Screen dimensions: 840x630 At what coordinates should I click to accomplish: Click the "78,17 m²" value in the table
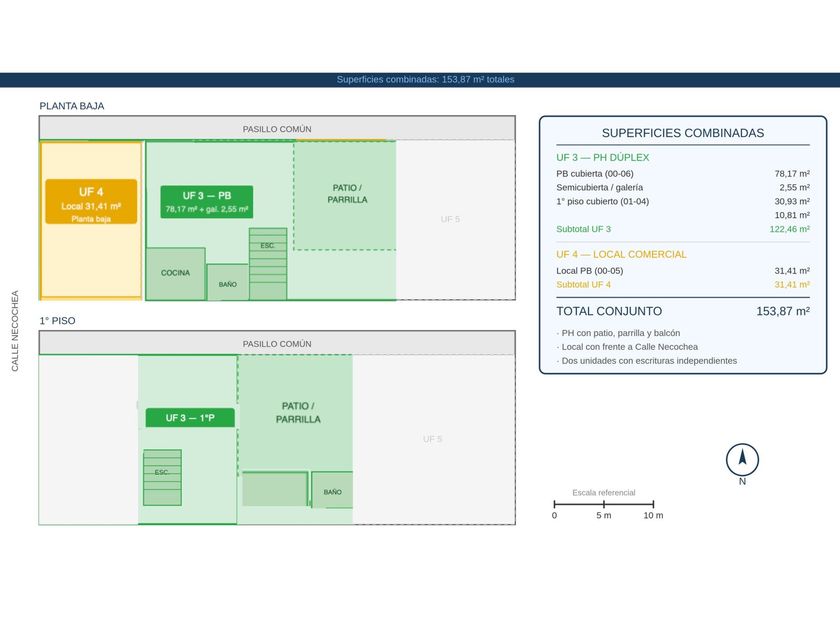click(792, 174)
